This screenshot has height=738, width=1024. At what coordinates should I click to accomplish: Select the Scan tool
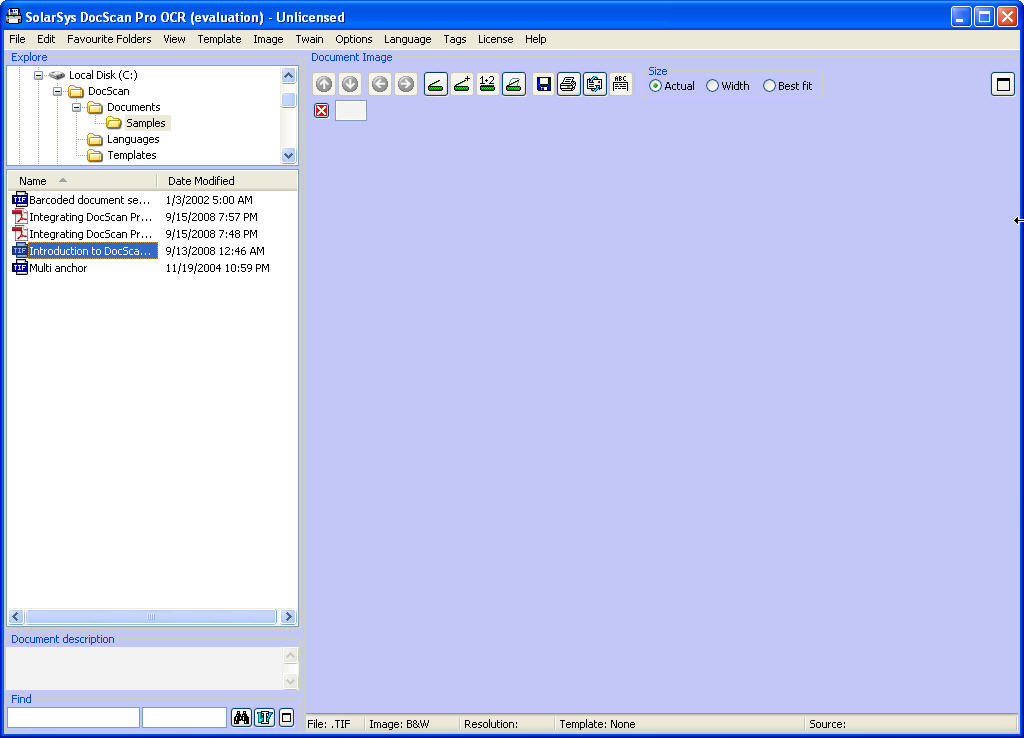click(435, 84)
